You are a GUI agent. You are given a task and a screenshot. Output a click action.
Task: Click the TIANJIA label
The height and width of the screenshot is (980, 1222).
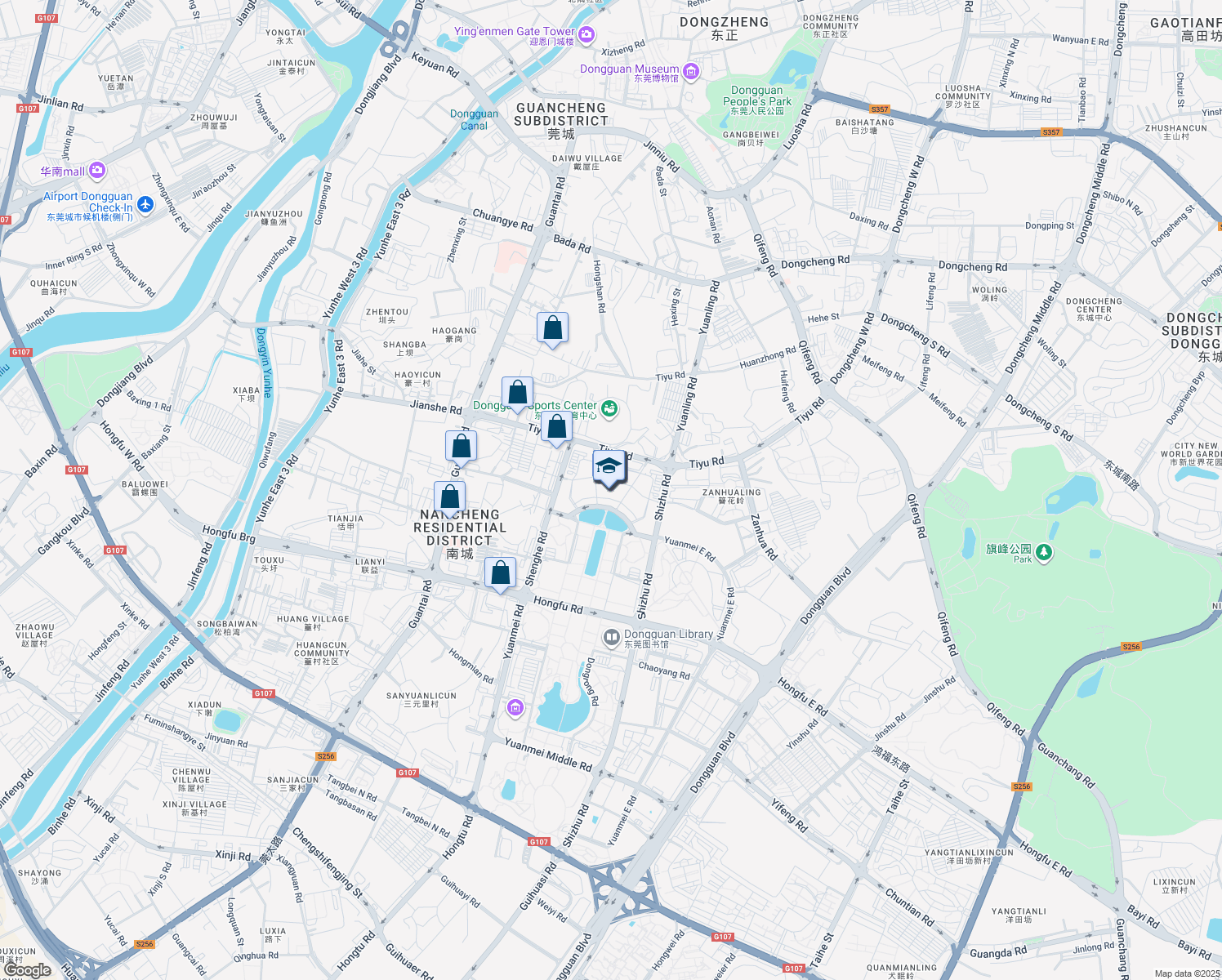(346, 523)
